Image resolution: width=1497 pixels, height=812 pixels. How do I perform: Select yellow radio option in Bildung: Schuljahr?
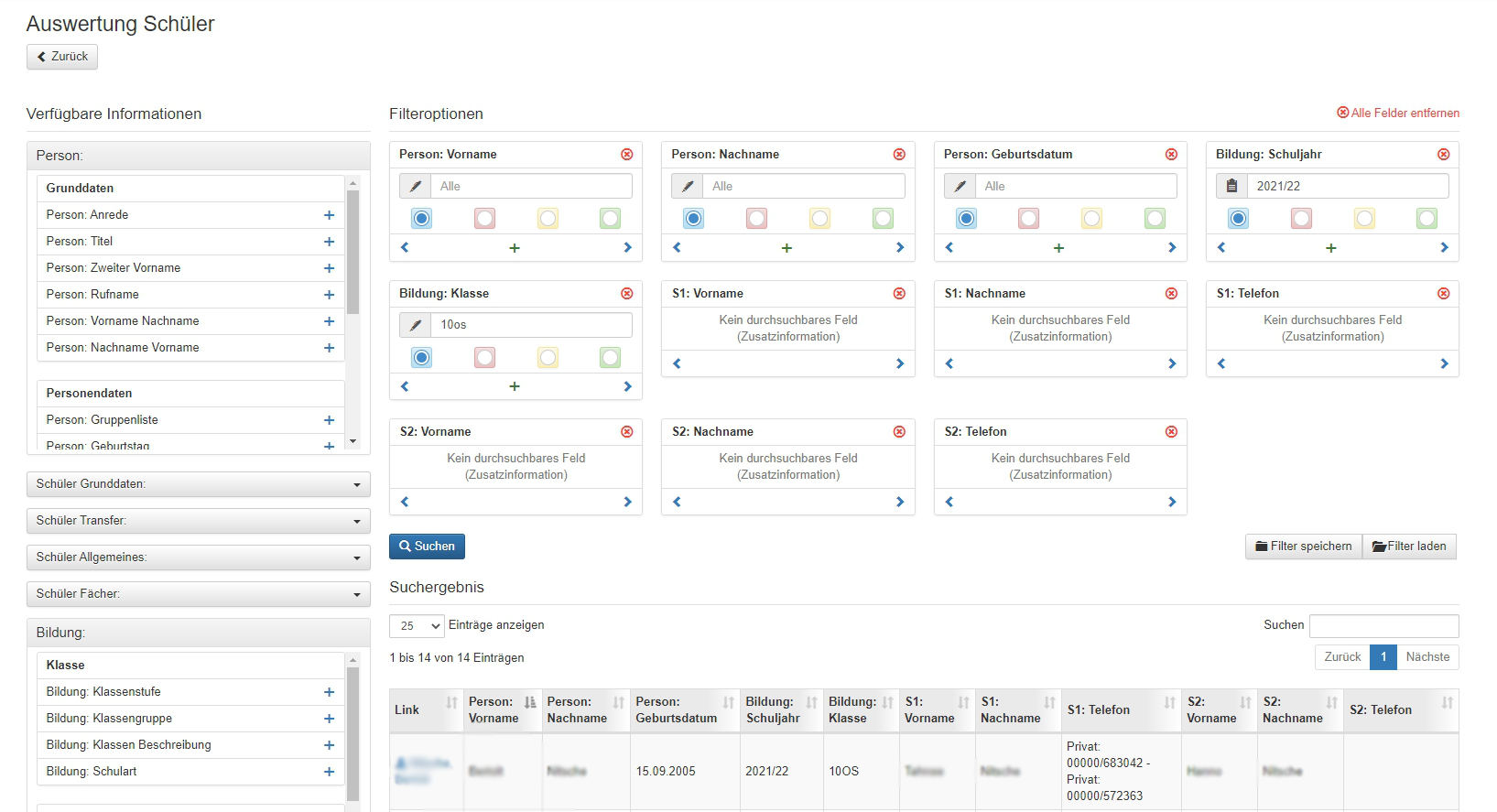[x=1364, y=219]
